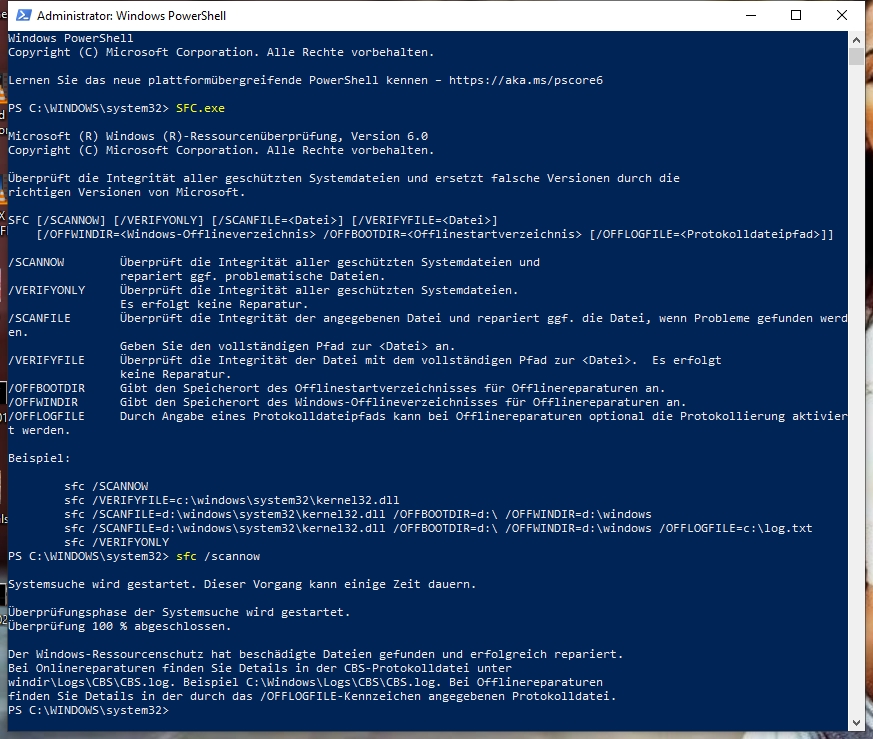Image resolution: width=873 pixels, height=739 pixels.
Task: Click the https://aka.ms/pscore6 URL text
Action: [x=526, y=80]
